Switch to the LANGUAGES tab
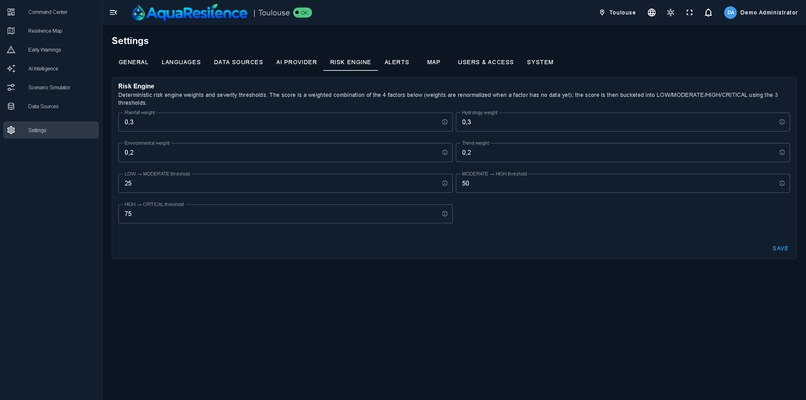The width and height of the screenshot is (806, 400). click(x=181, y=62)
